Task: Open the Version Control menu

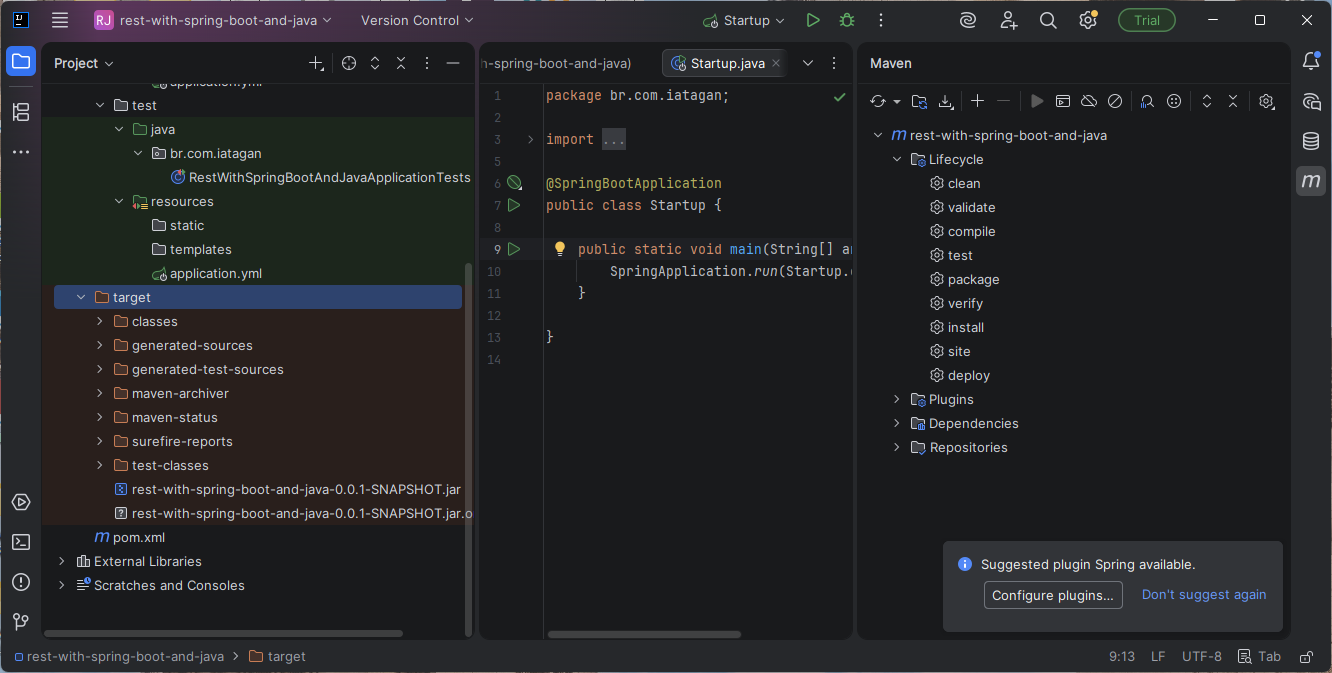Action: pos(417,20)
